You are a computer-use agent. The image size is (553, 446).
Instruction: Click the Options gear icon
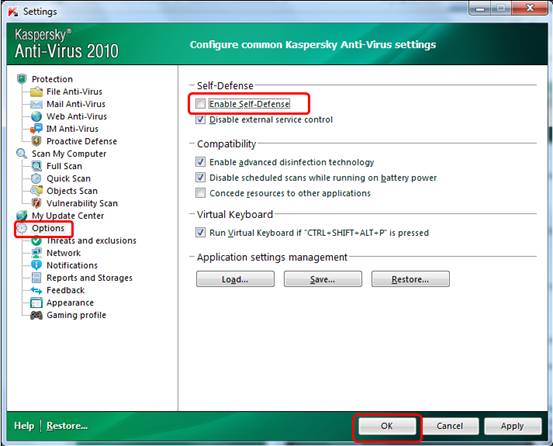(22, 228)
